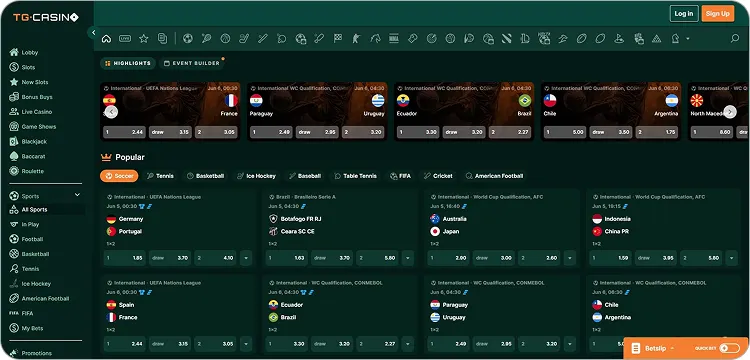Select the soccer ball icon in sports toolbar

[188, 39]
